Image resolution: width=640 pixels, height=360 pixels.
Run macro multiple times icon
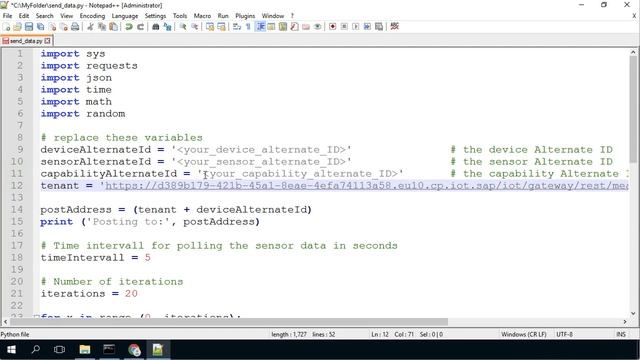(x=367, y=27)
